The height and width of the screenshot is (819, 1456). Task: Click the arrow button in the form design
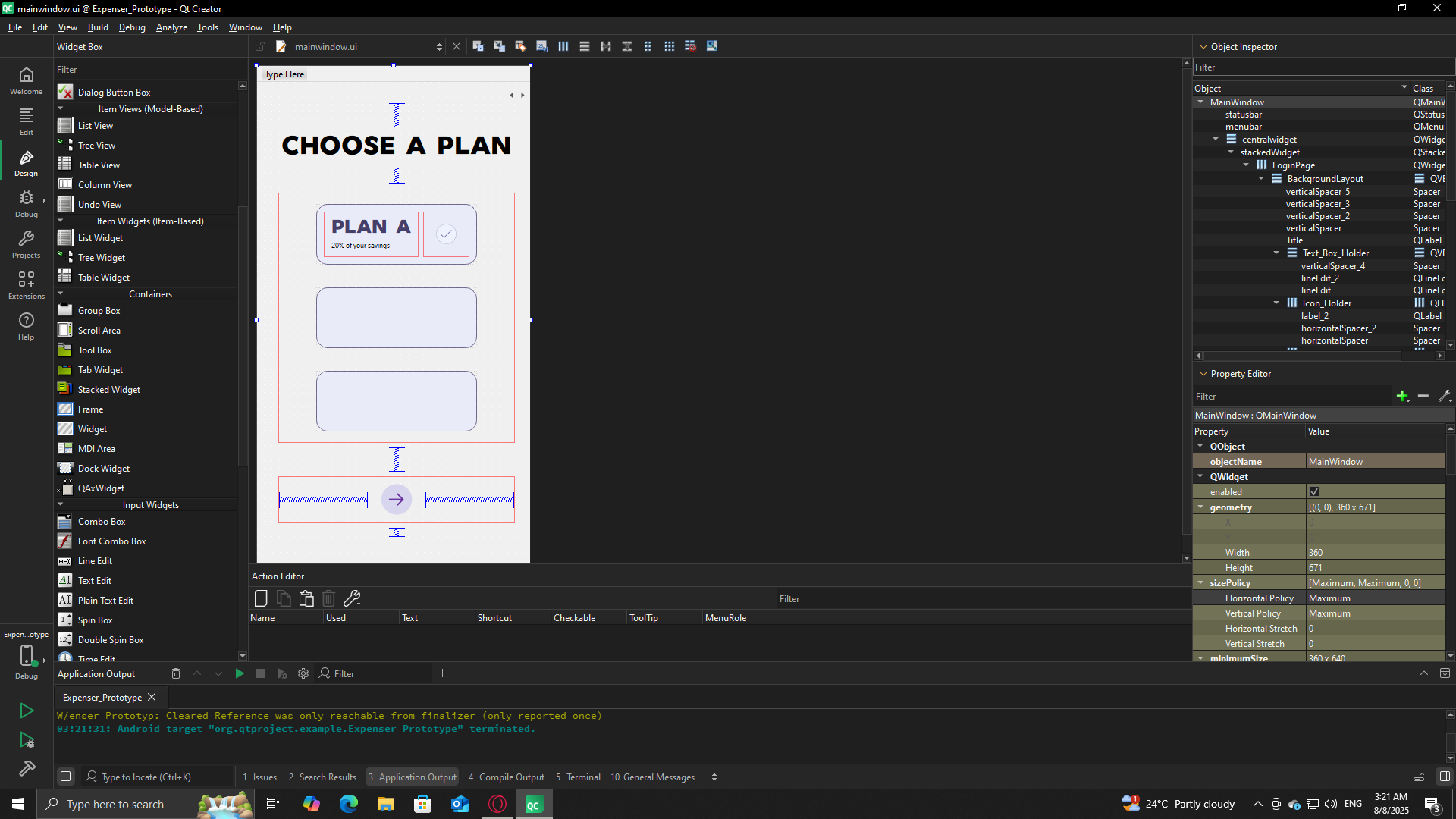click(396, 499)
